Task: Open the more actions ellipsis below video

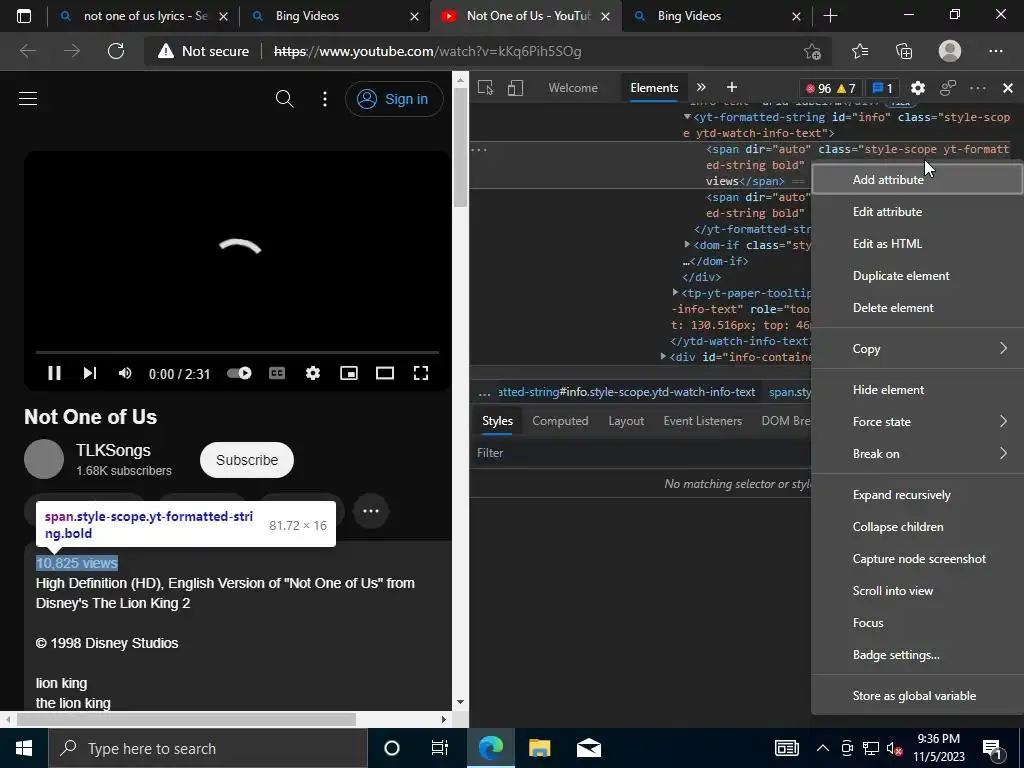Action: coord(371,511)
